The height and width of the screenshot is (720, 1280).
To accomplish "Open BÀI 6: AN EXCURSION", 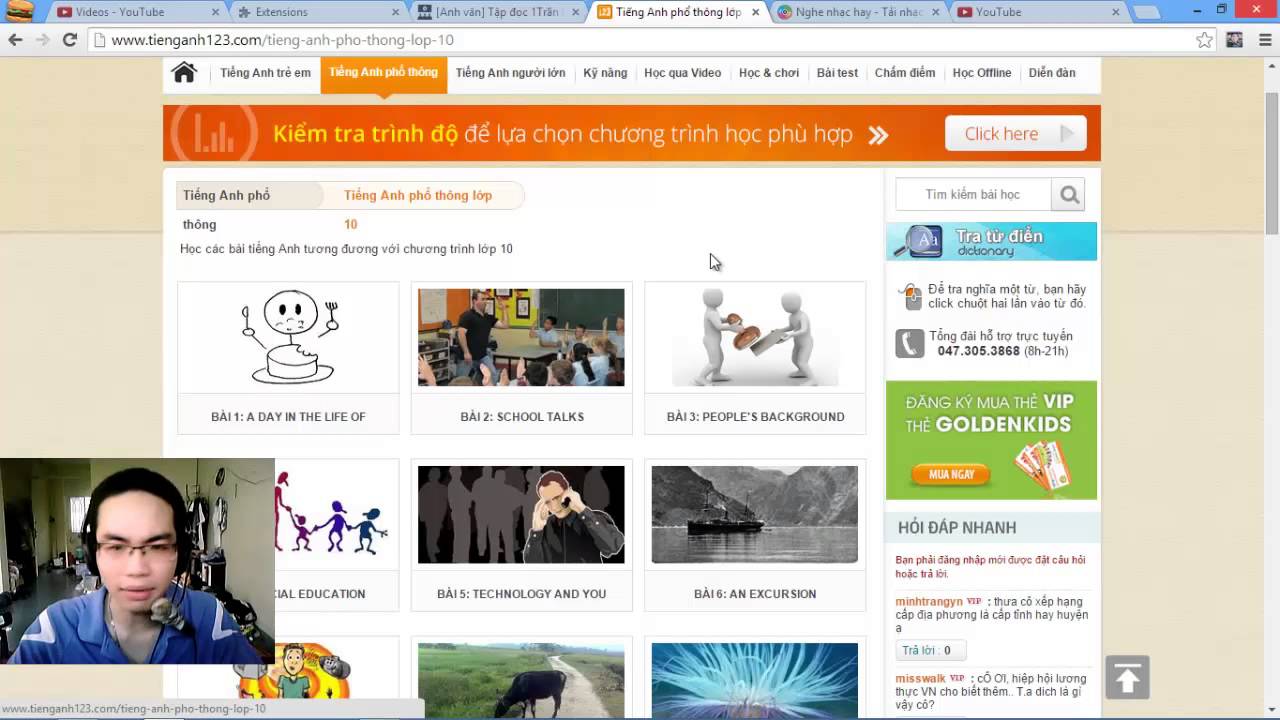I will (755, 594).
